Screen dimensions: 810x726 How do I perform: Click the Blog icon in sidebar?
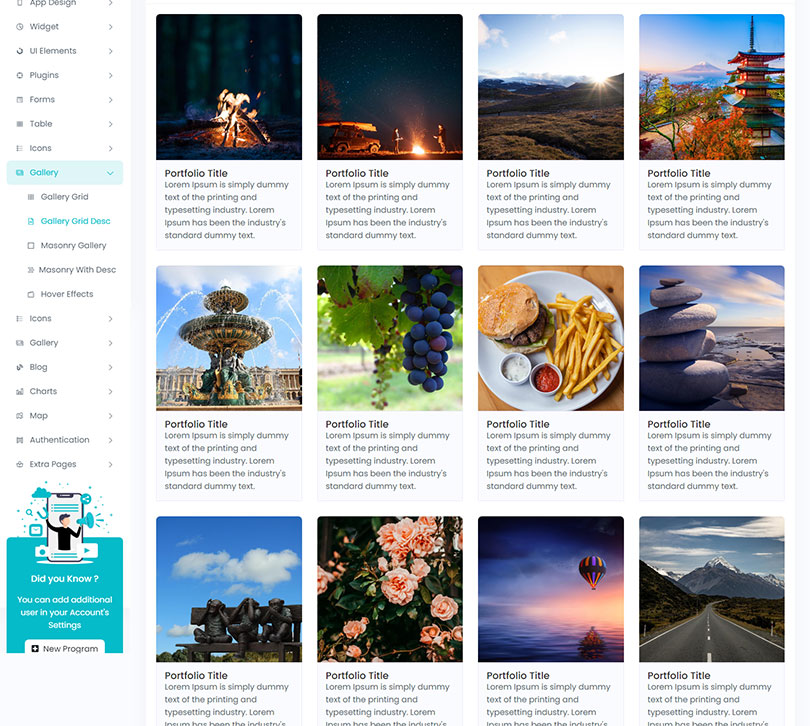(x=20, y=367)
